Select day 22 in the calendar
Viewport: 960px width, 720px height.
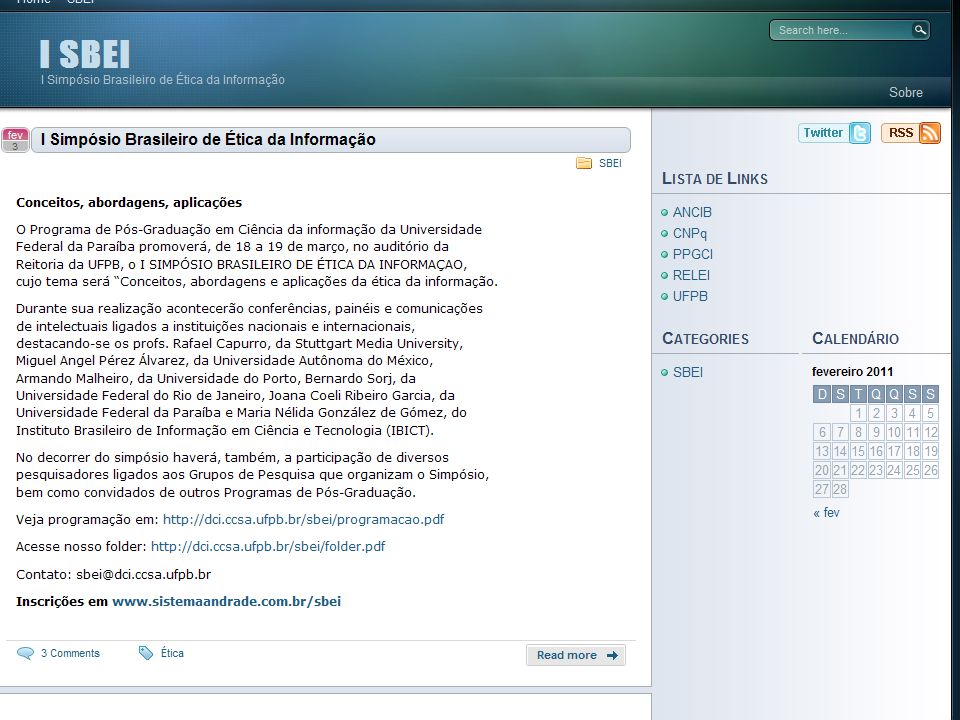(x=858, y=470)
